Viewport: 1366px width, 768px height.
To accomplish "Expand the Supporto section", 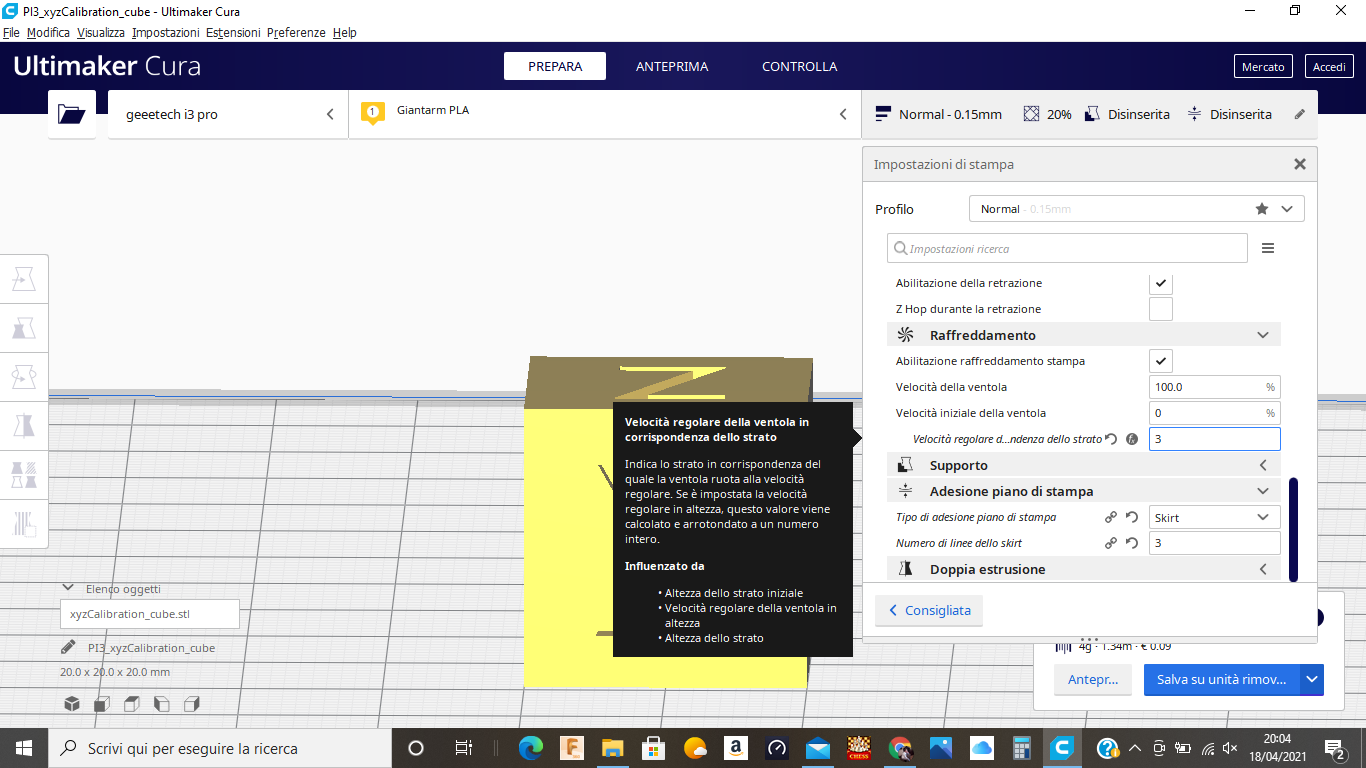I will [1084, 465].
